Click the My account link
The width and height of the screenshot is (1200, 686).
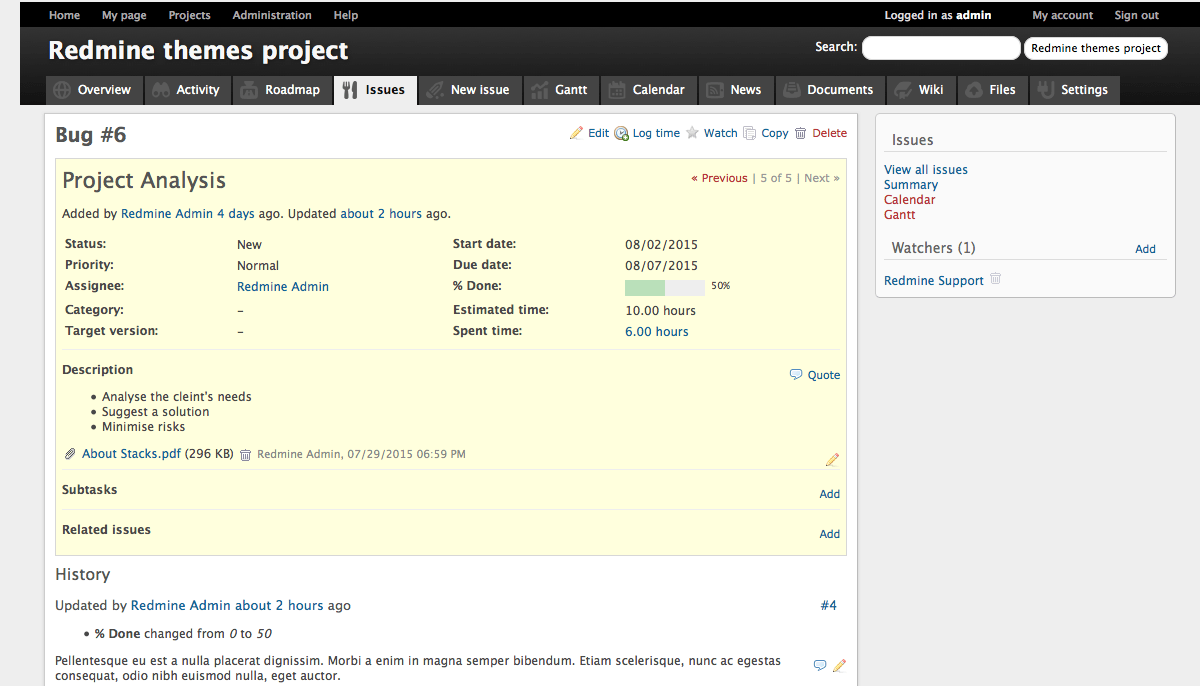tap(1063, 15)
